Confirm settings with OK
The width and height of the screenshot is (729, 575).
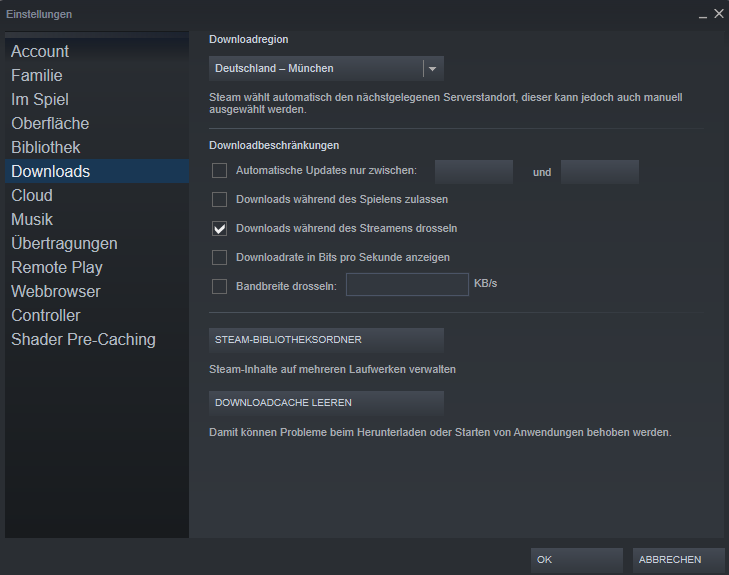coord(577,560)
